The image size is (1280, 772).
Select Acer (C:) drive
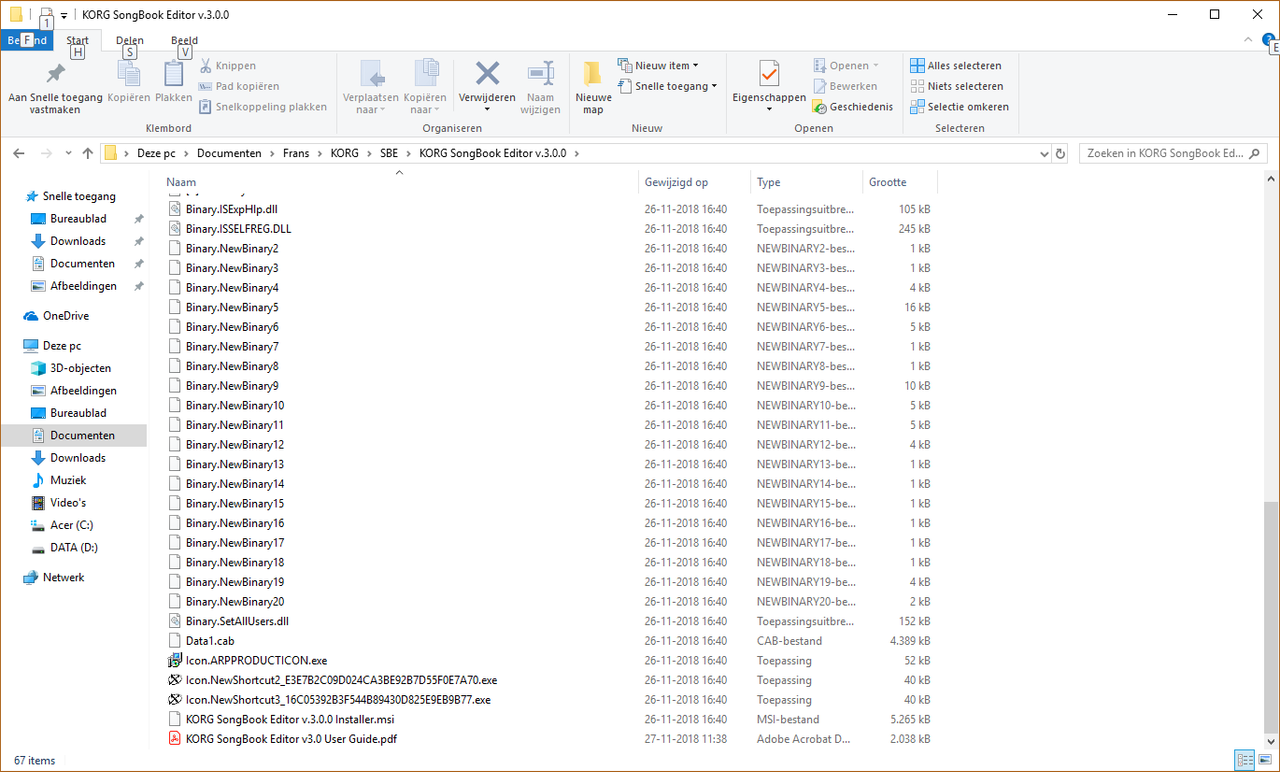[x=71, y=525]
